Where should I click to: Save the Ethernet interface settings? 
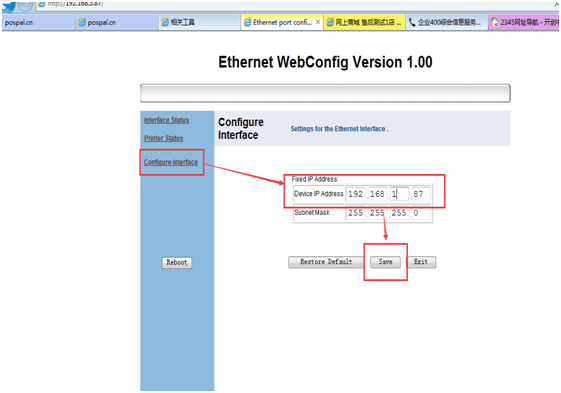[385, 262]
